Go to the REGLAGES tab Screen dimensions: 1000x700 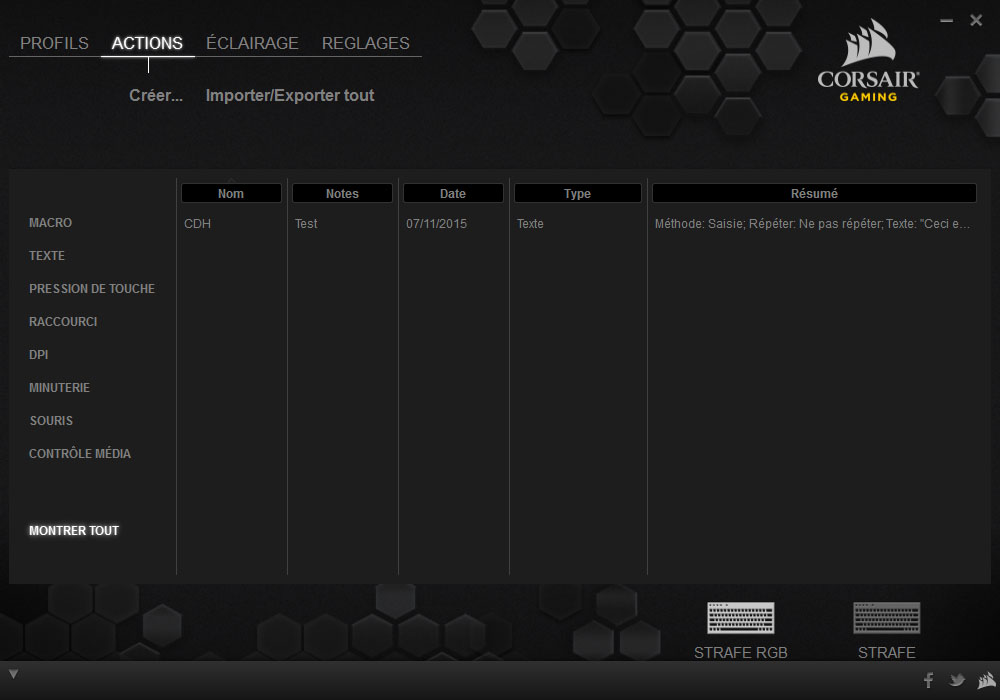365,43
